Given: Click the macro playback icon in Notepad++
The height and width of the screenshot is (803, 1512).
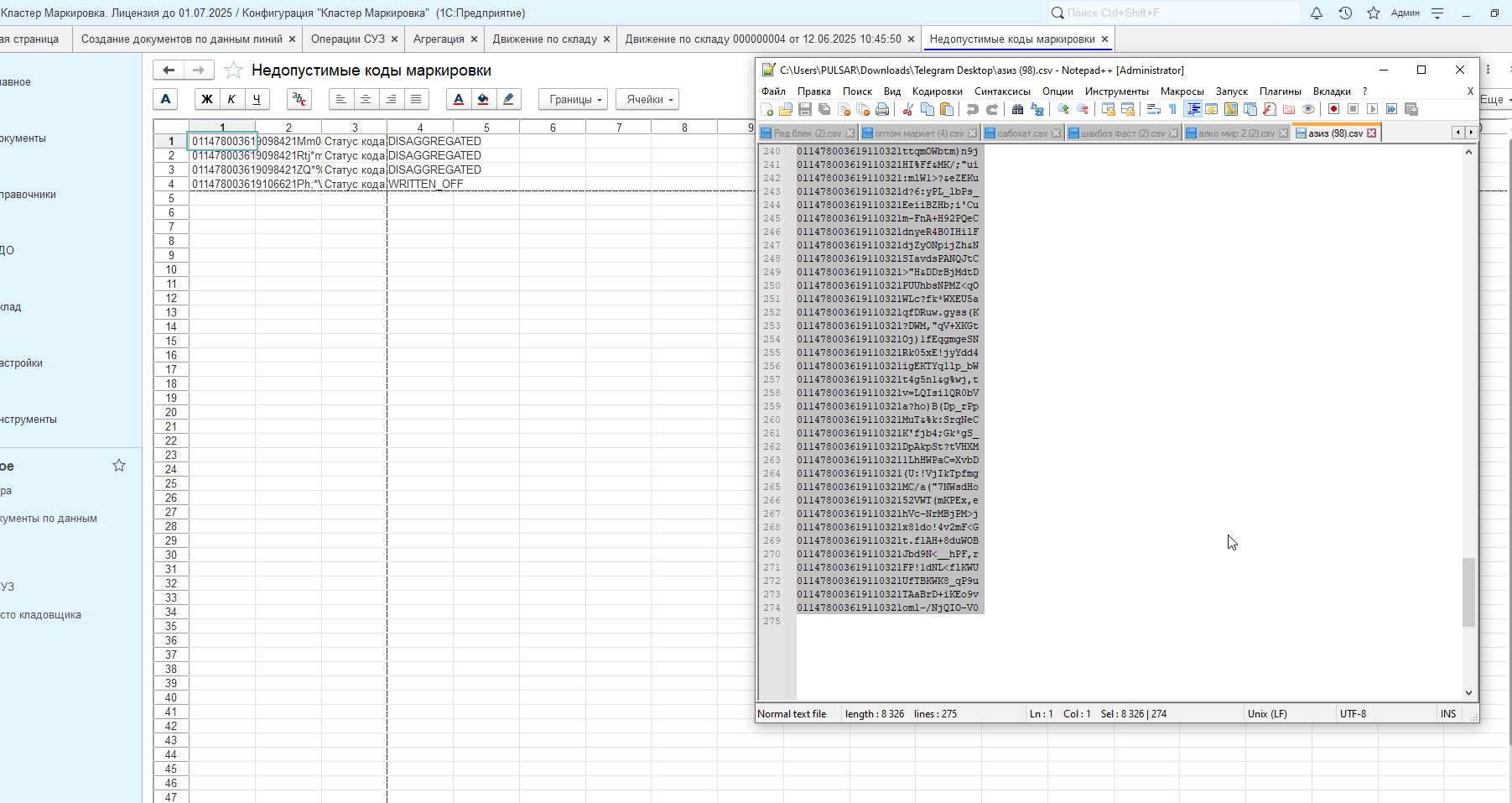Looking at the screenshot, I should (1372, 109).
